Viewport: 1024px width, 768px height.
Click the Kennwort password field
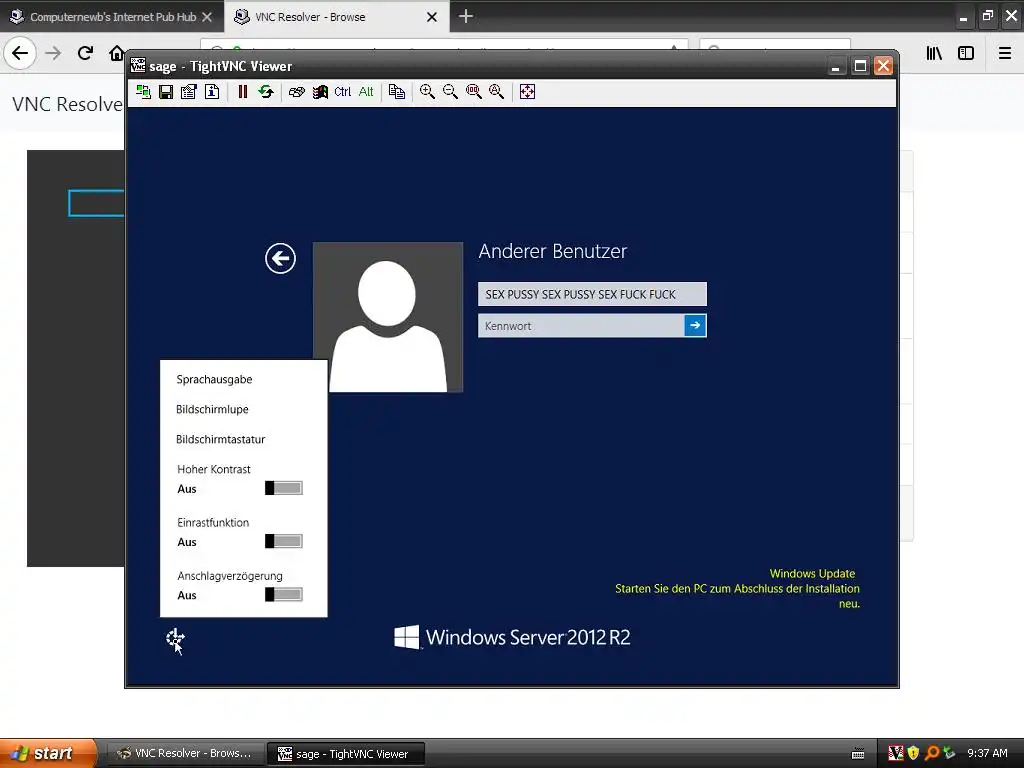pos(581,325)
